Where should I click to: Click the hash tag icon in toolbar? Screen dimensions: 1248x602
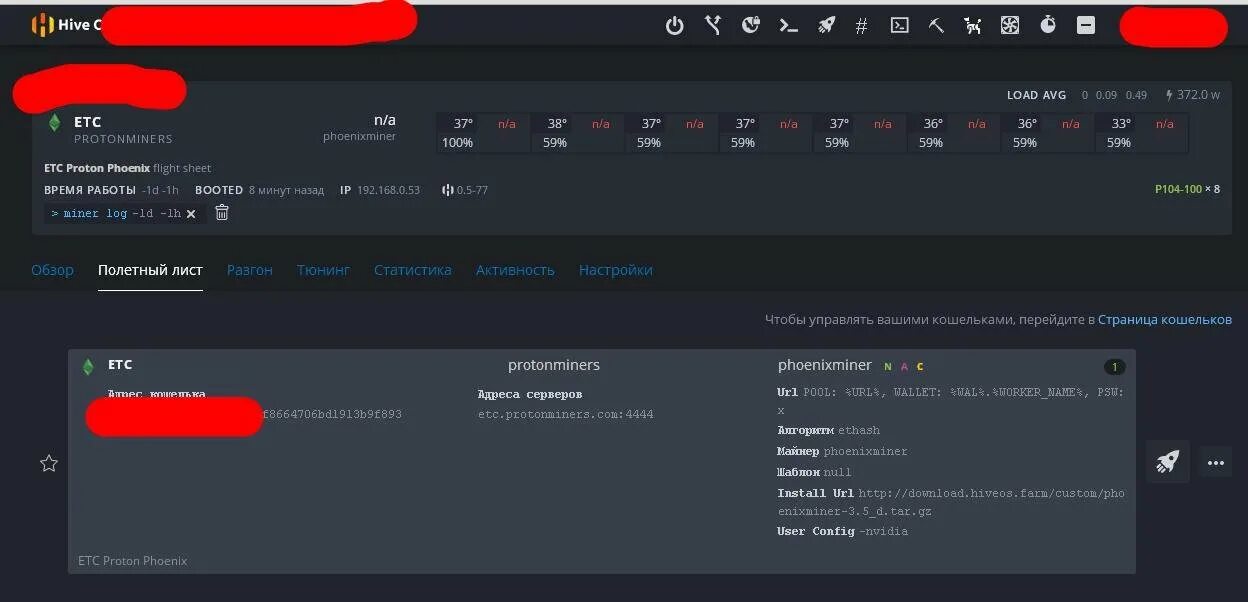click(x=862, y=26)
